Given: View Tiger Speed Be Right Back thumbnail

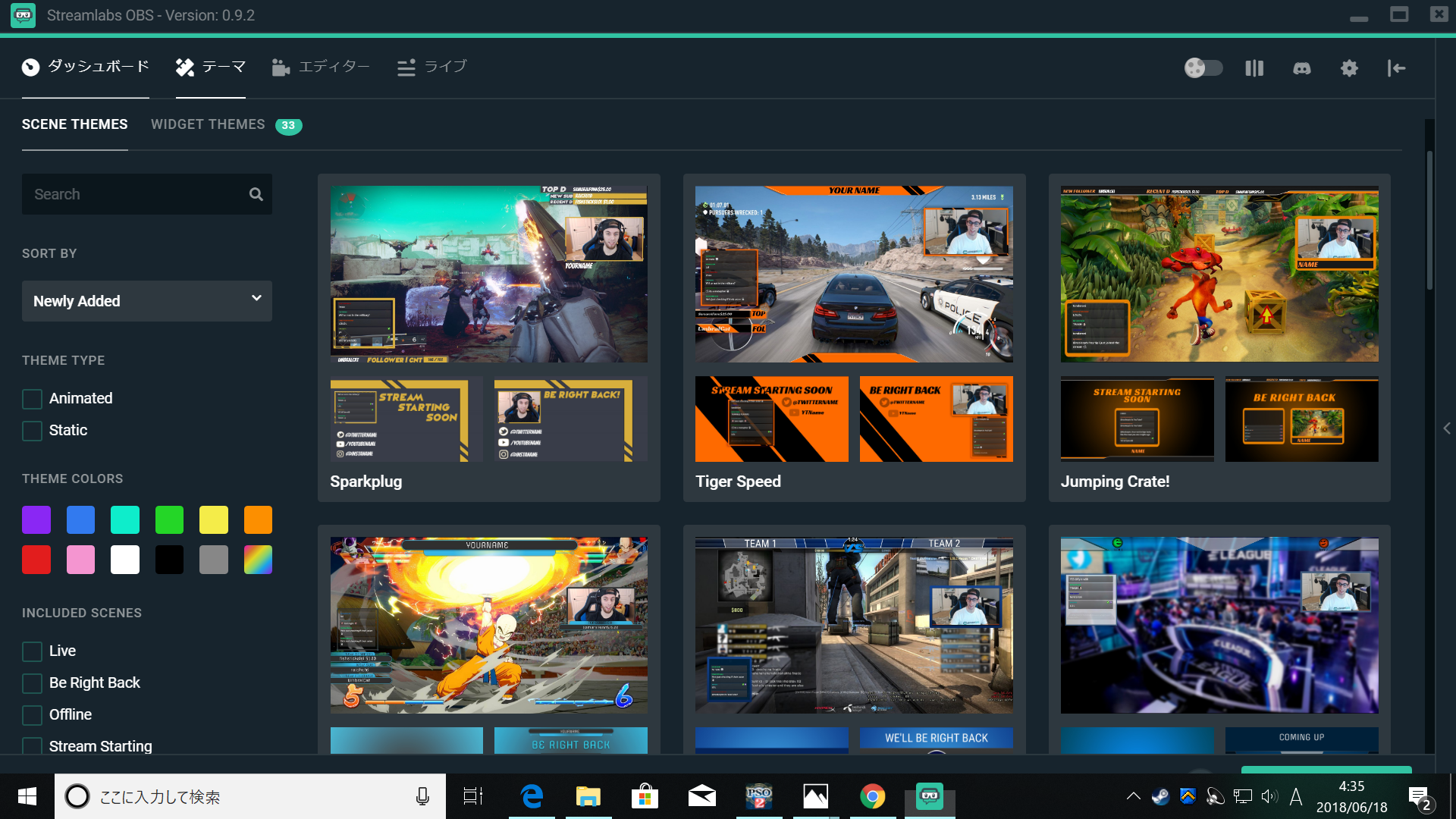Looking at the screenshot, I should point(937,419).
